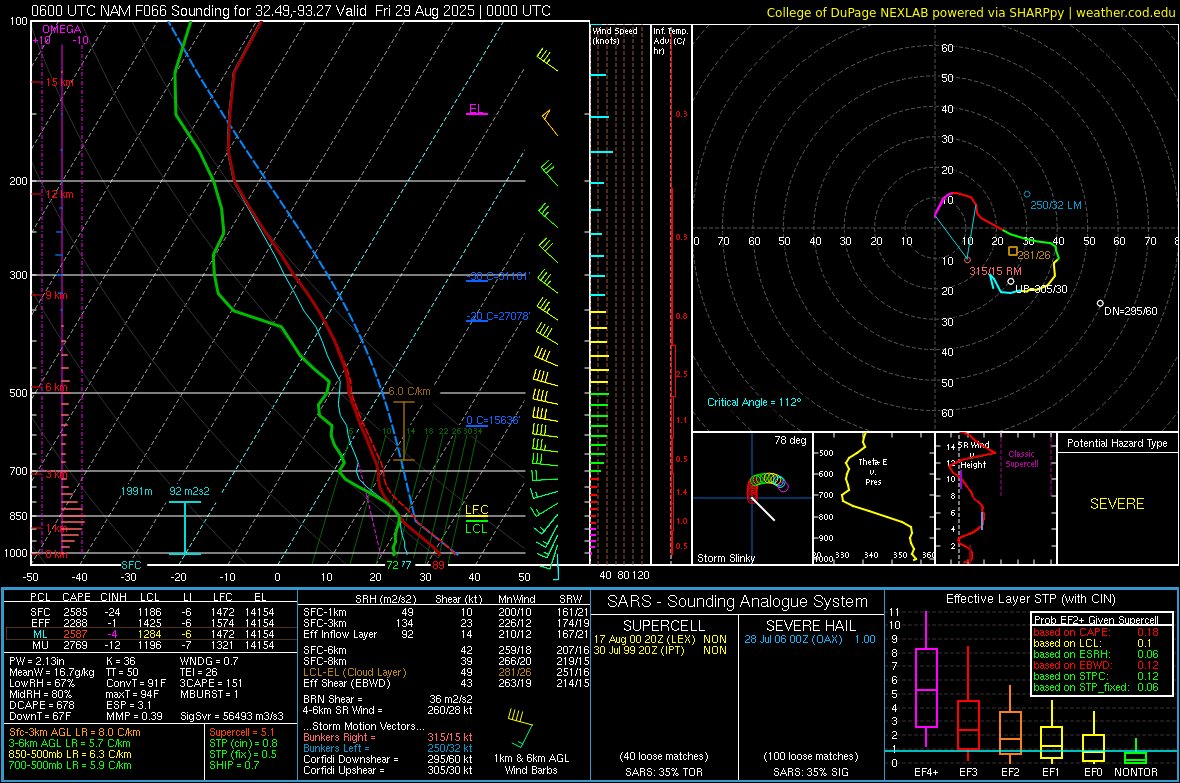Click the orange 'LCL-EL (Cloud Layer)' row label

pyautogui.click(x=354, y=672)
